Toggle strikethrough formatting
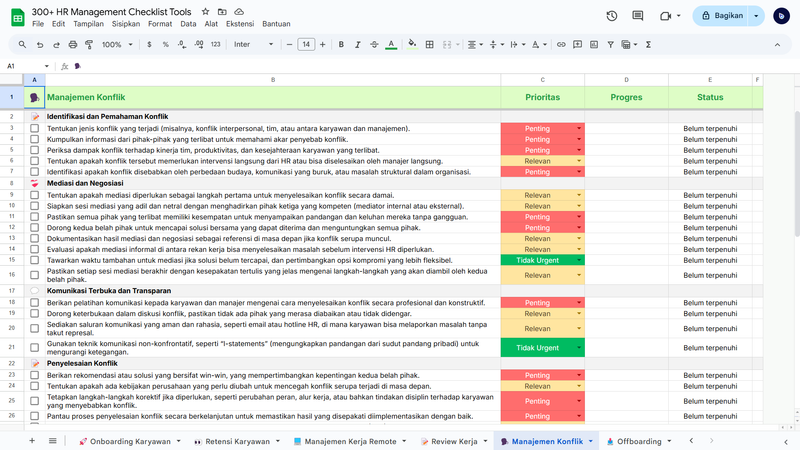This screenshot has height=450, width=800. [374, 45]
